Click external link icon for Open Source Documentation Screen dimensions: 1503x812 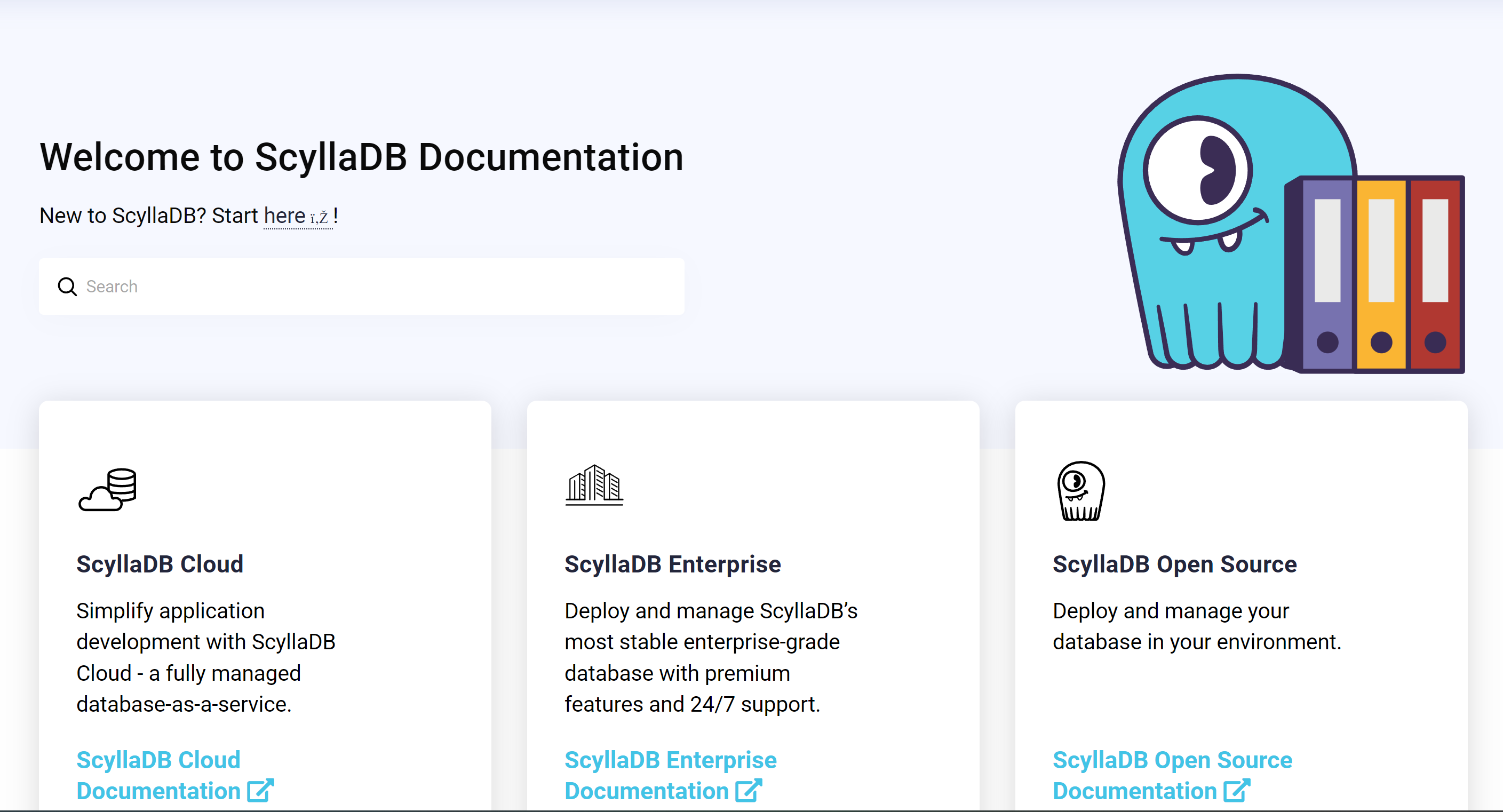(x=1237, y=791)
